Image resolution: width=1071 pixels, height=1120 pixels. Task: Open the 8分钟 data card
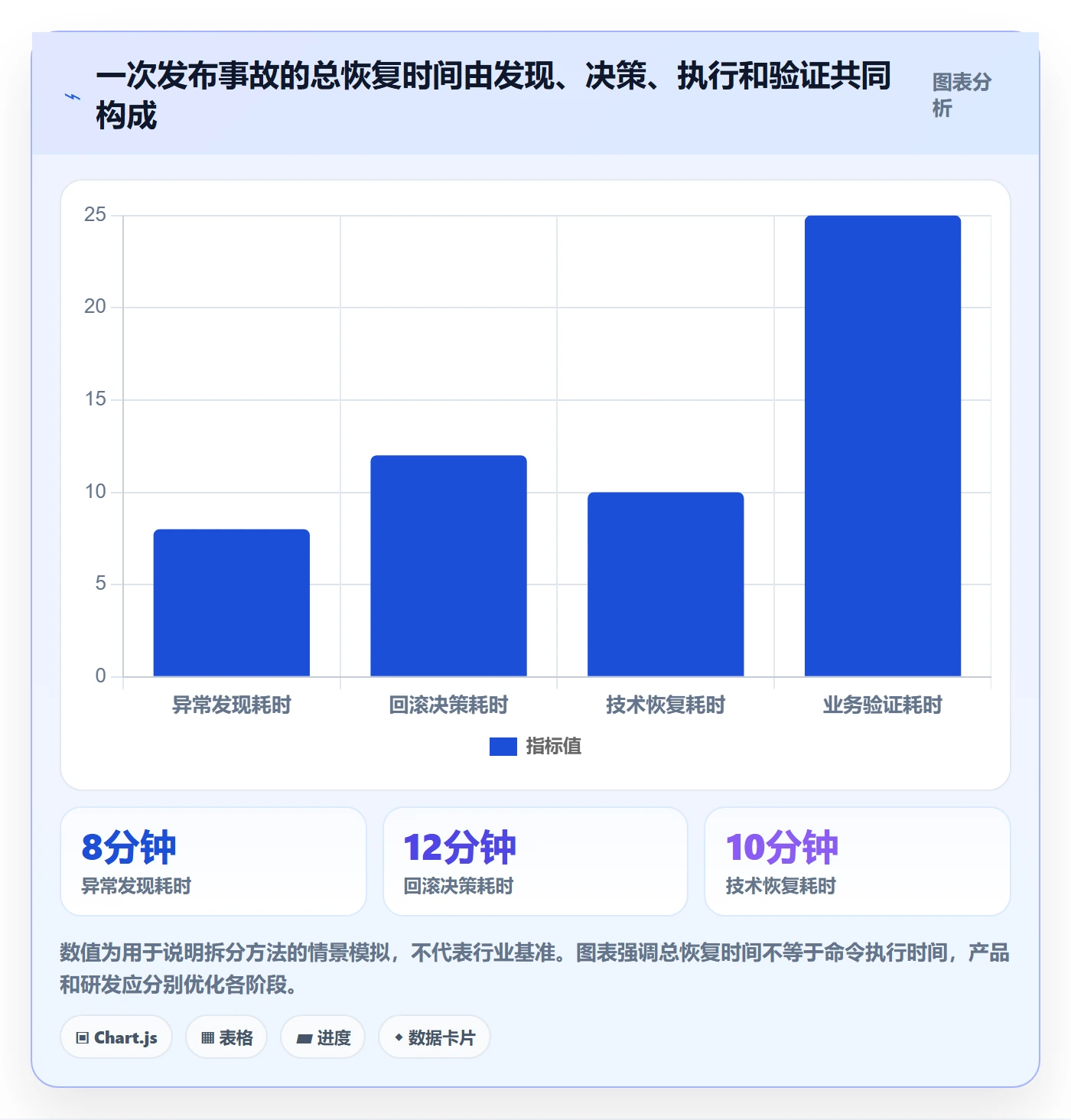coord(213,861)
